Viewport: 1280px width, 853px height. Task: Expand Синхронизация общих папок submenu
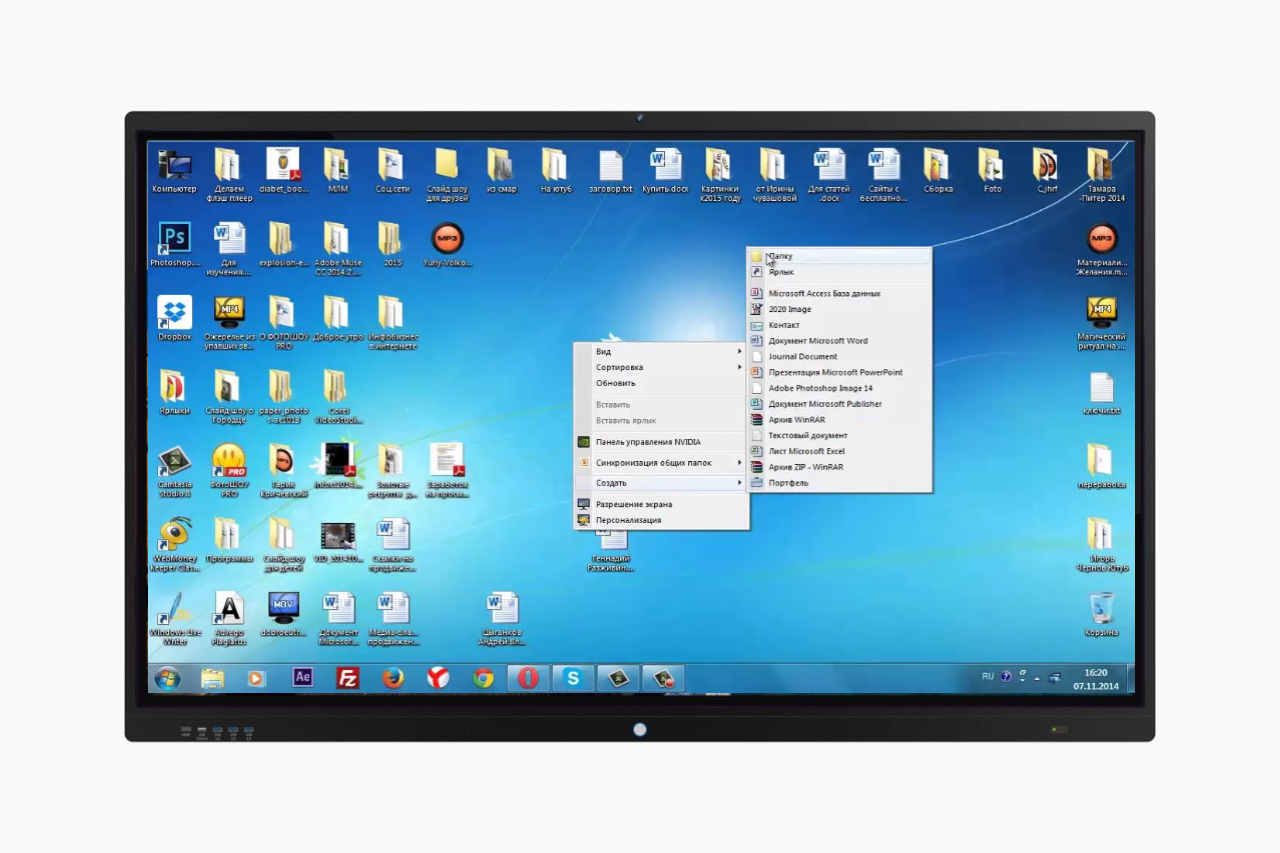click(x=661, y=463)
